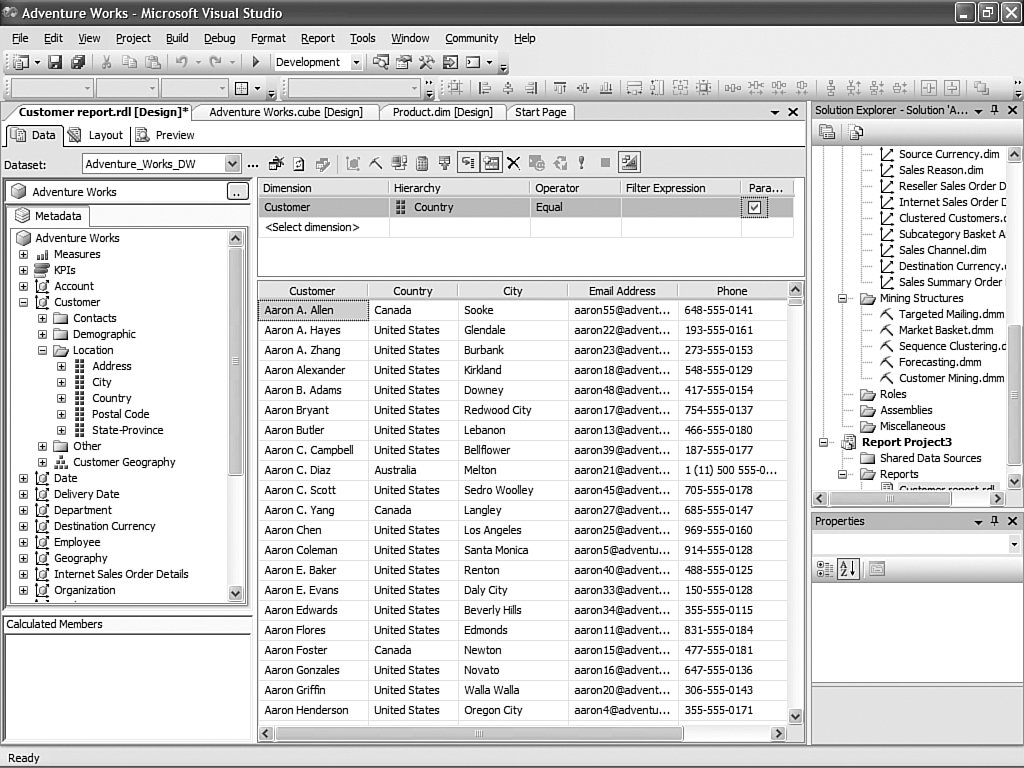Expand the KPIs node
The image size is (1024, 768).
tap(24, 270)
